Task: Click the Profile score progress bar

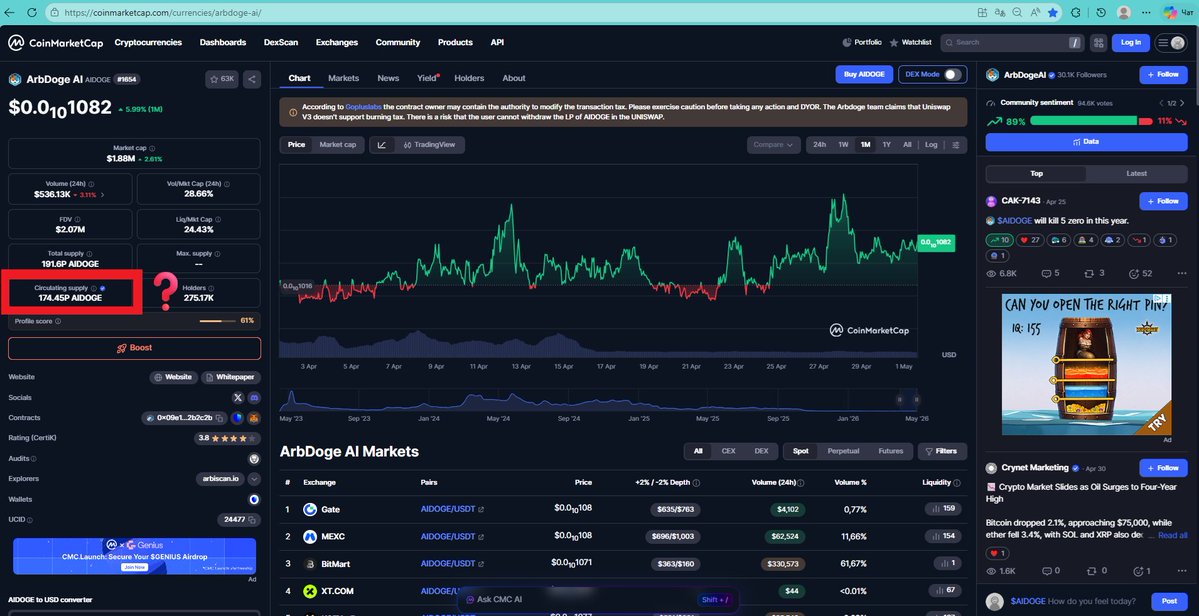Action: (x=217, y=321)
